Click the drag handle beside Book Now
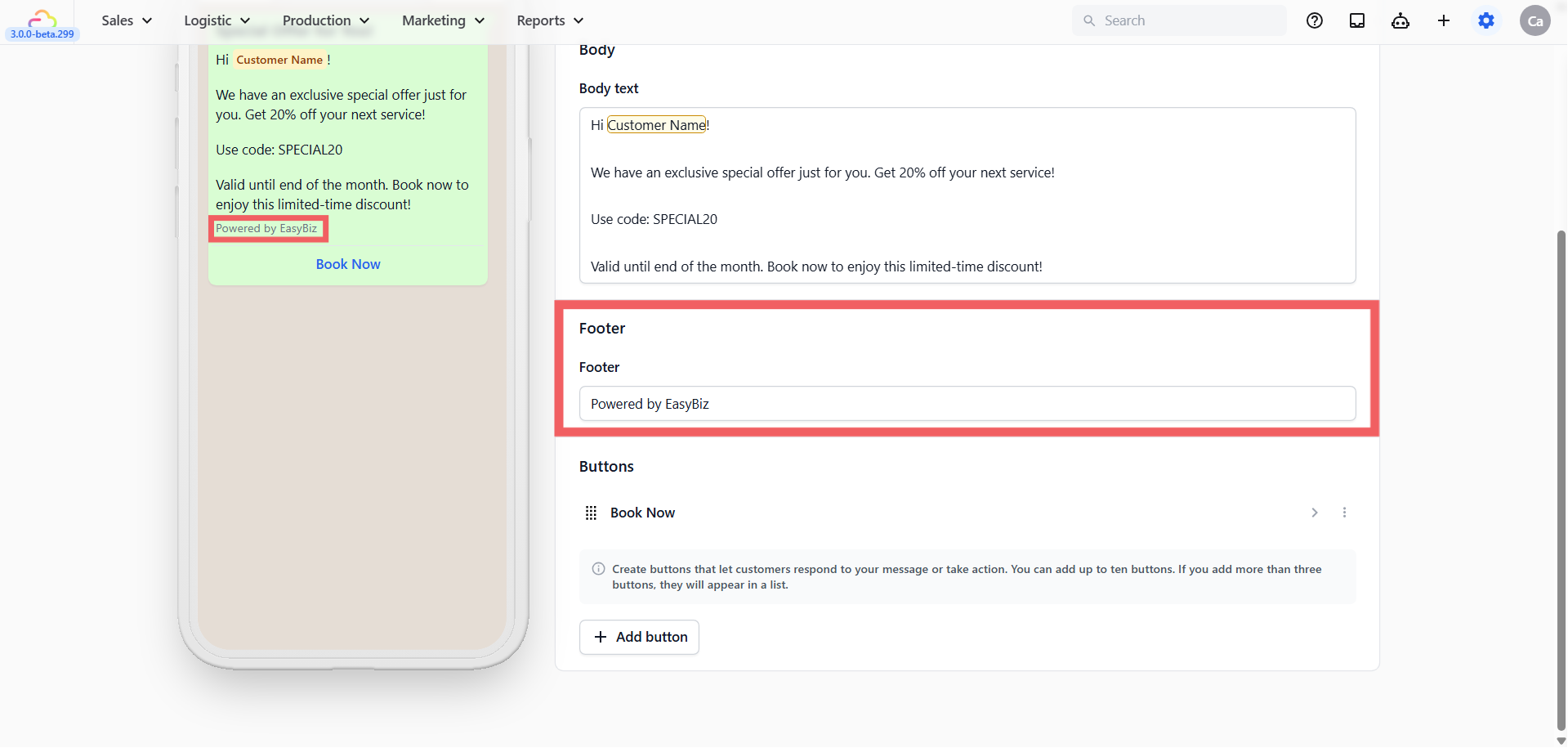This screenshot has width=1568, height=748. pos(591,513)
